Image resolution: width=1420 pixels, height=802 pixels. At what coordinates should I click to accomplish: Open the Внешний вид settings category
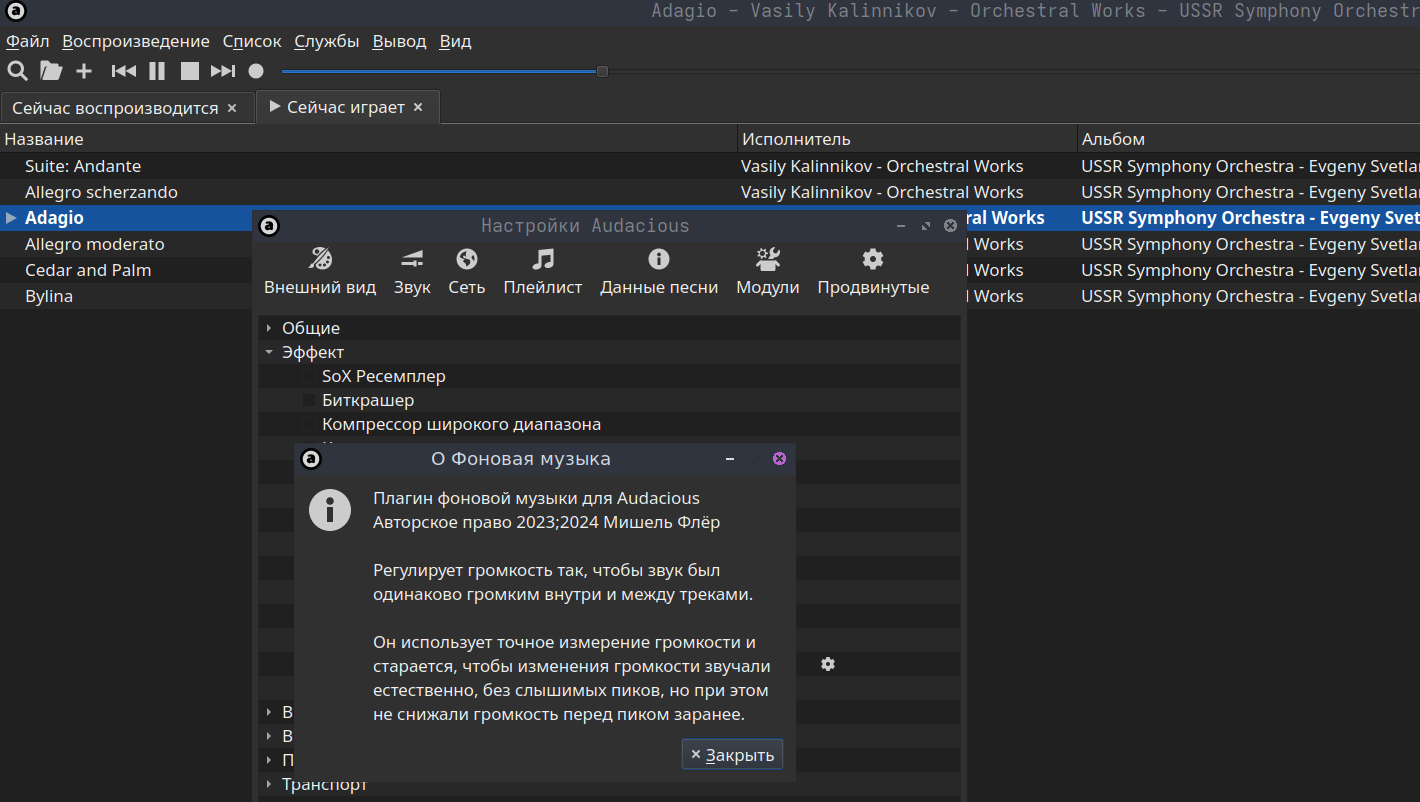click(320, 272)
